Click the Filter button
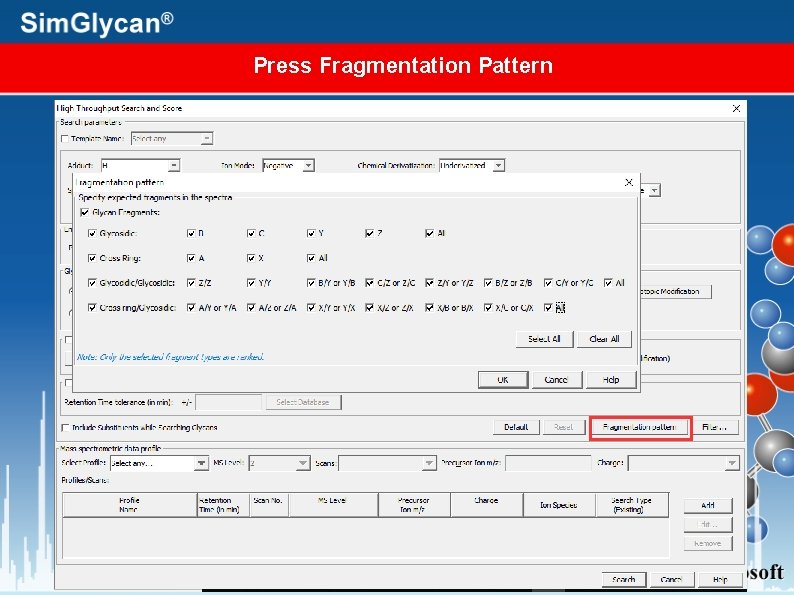Screen dimensions: 794x595 tap(714, 427)
